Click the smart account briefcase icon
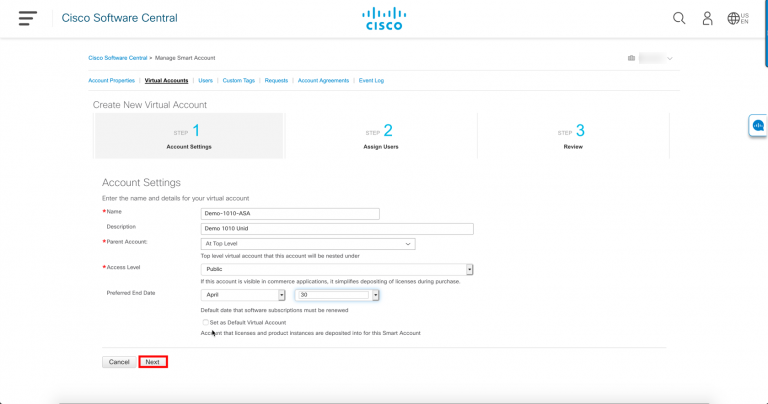The image size is (768, 404). pos(631,58)
